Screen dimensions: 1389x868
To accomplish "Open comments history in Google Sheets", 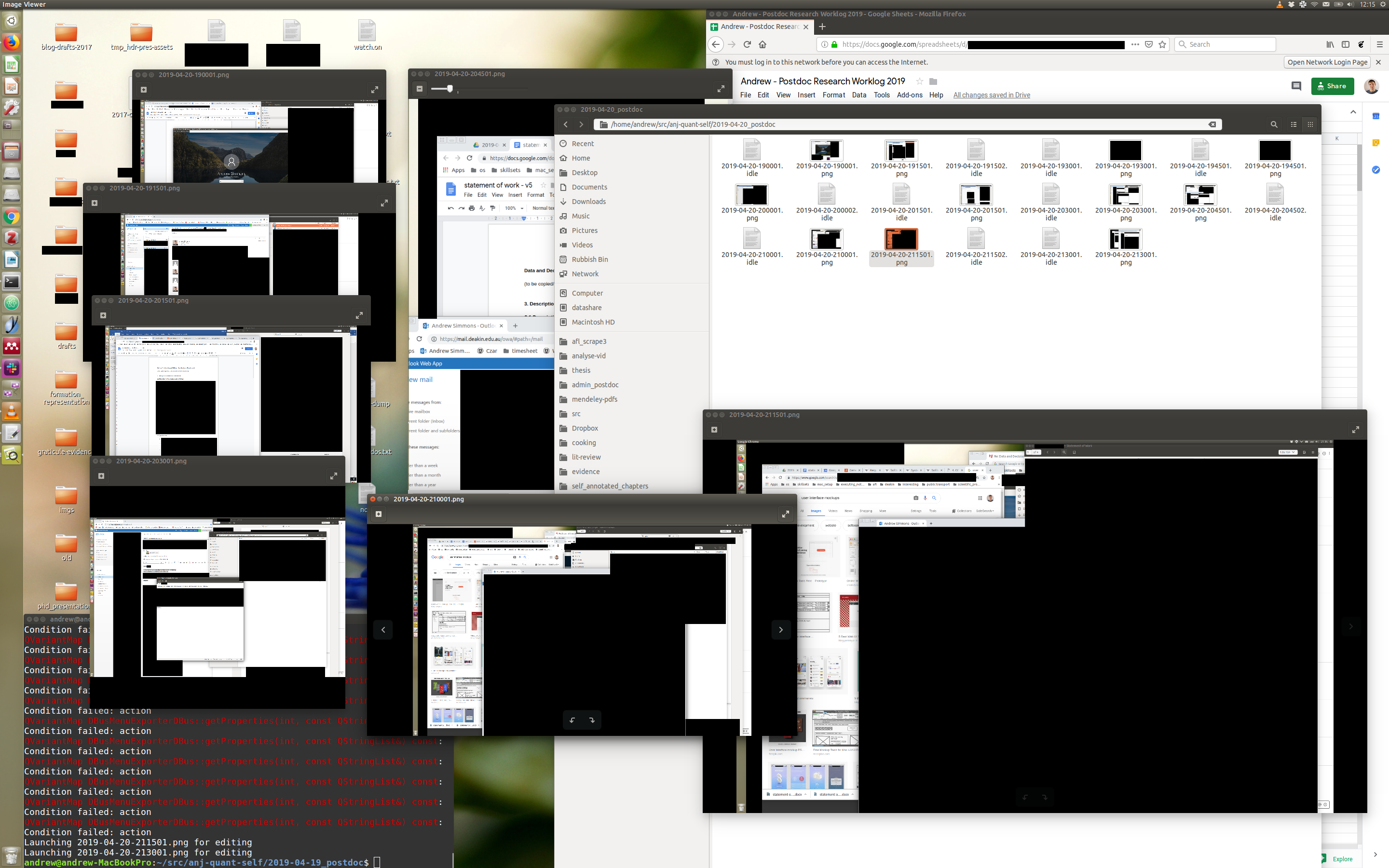I will coord(1296,86).
